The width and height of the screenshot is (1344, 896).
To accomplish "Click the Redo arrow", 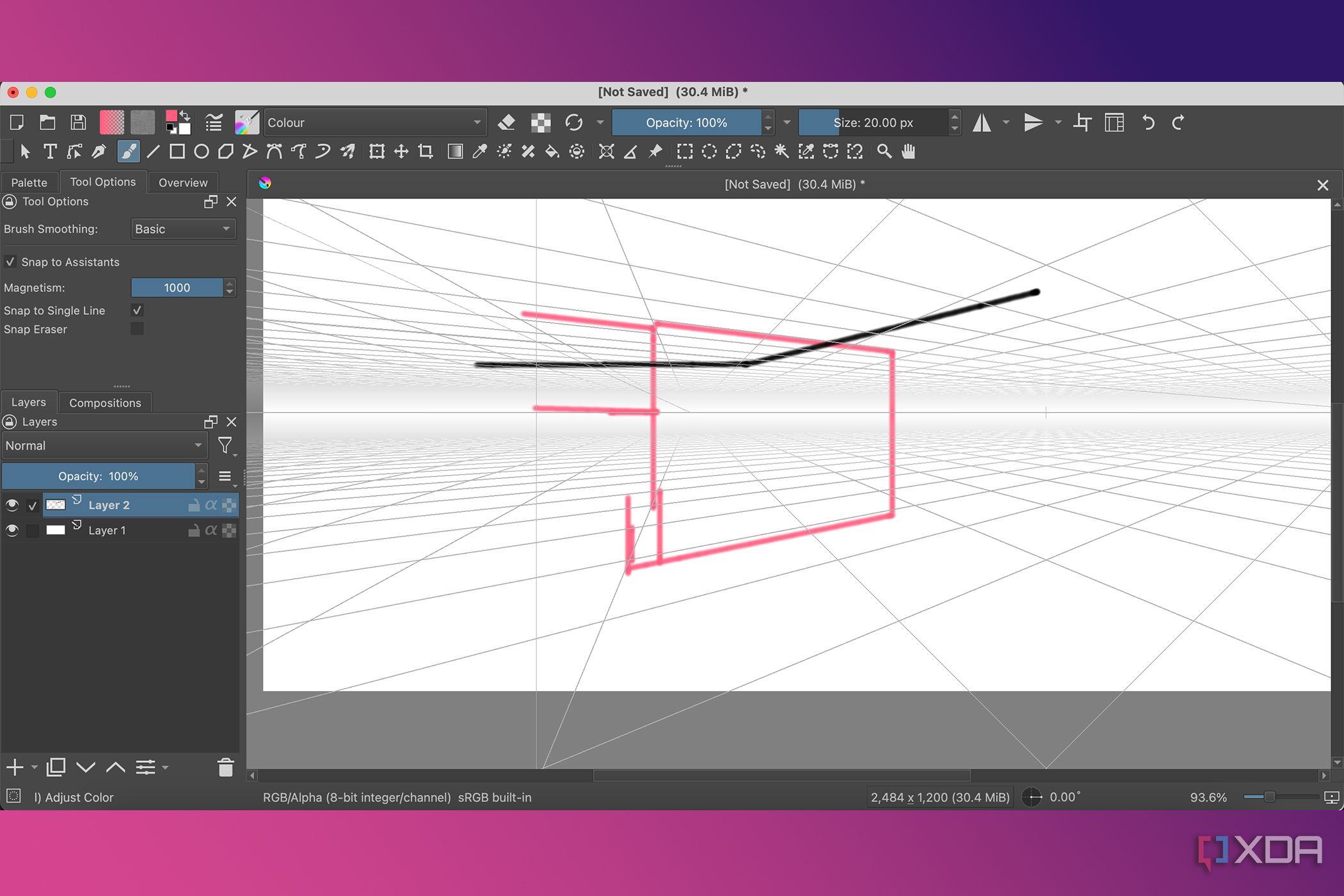I will pos(1178,122).
